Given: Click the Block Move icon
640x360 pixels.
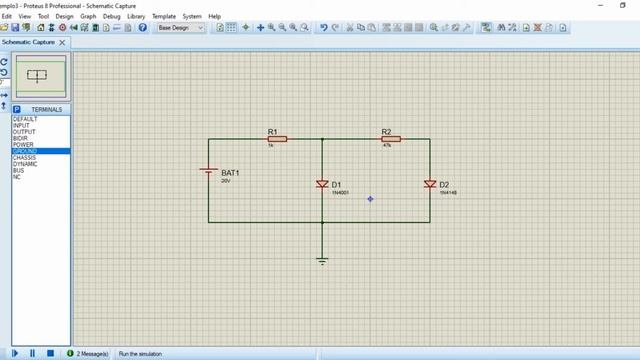Looking at the screenshot, I should click(x=397, y=27).
